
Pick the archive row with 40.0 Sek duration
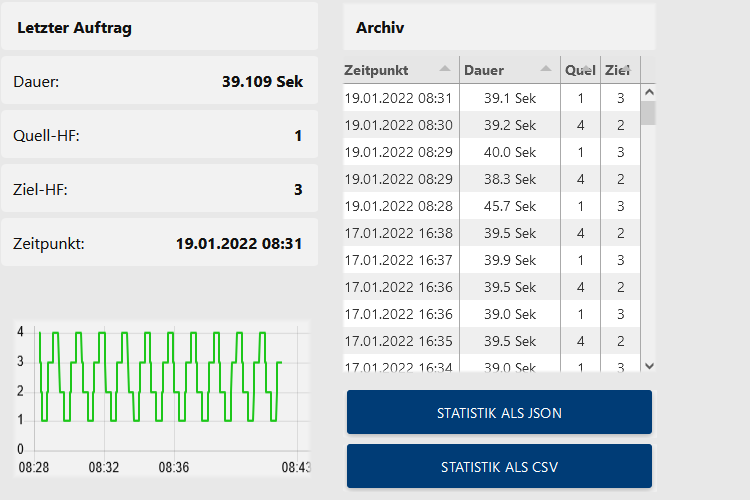click(x=510, y=152)
